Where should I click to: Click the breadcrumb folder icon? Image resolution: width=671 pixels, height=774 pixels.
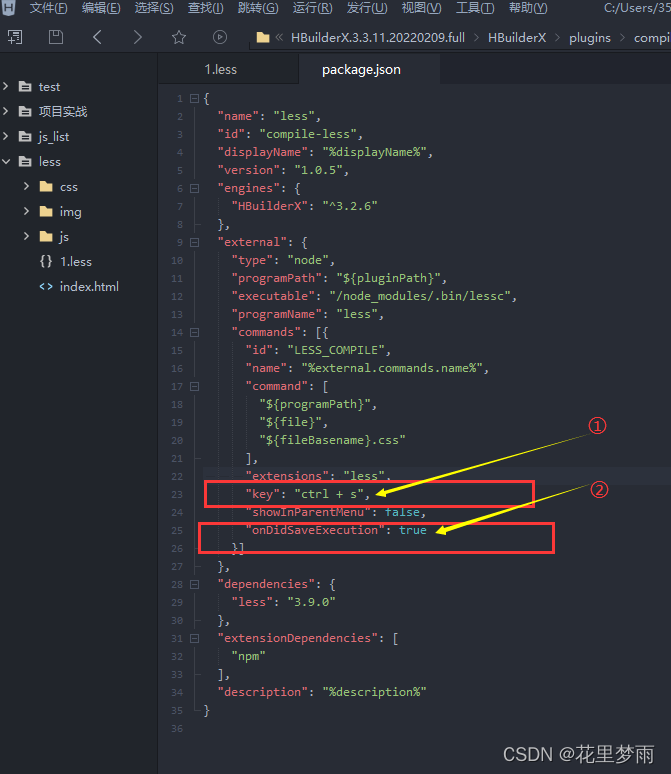(263, 38)
